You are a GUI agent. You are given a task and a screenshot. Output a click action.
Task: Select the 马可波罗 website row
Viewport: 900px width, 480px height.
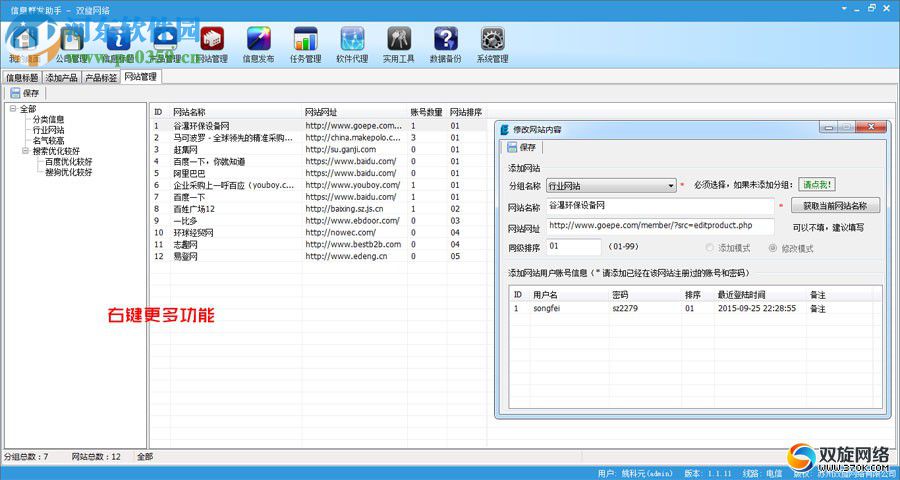(319, 137)
